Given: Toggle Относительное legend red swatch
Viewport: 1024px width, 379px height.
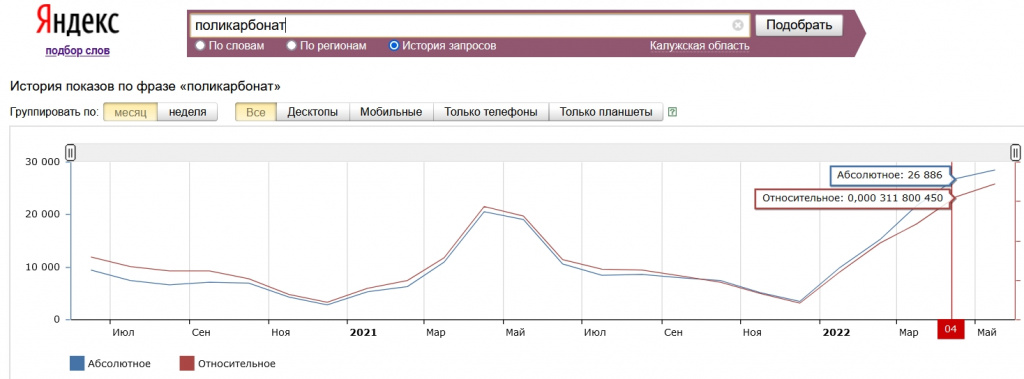Looking at the screenshot, I should tap(187, 363).
